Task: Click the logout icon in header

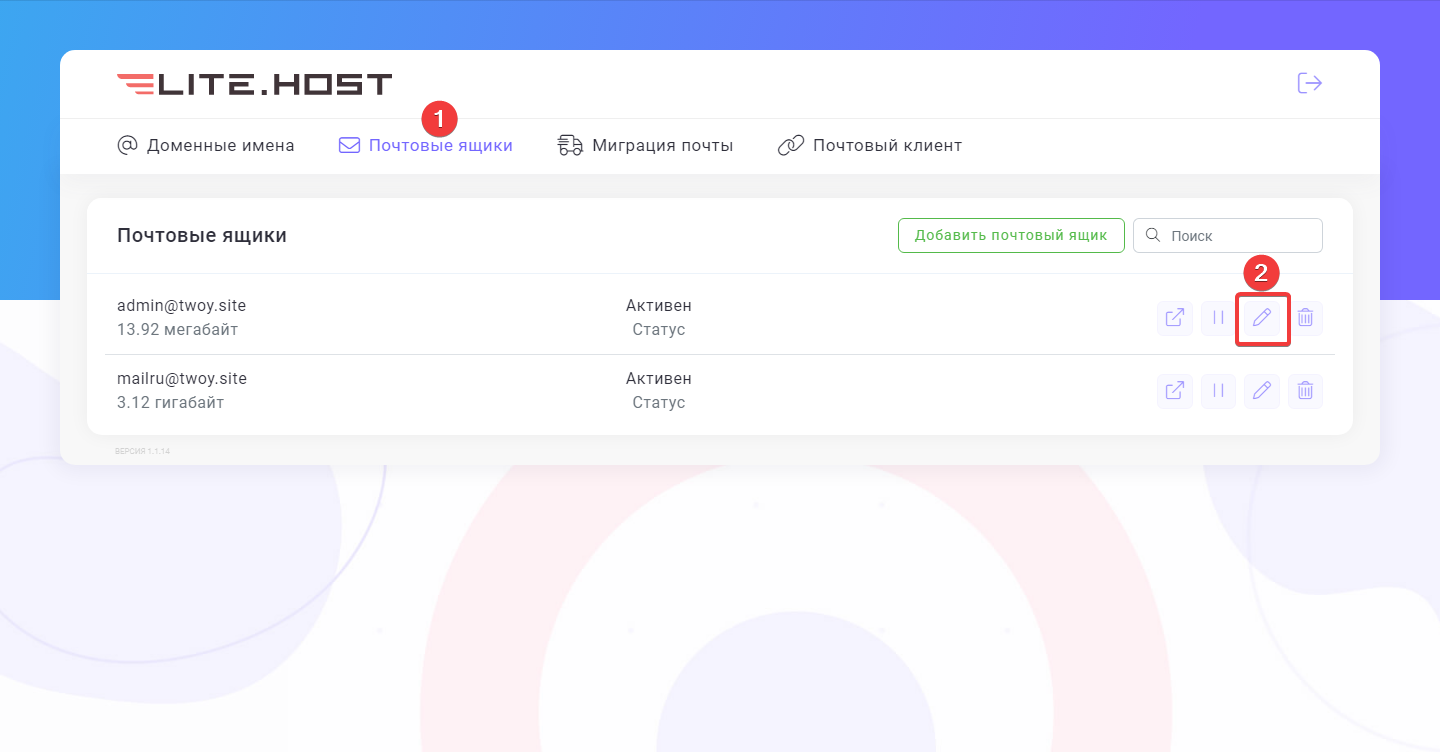Action: pos(1309,83)
